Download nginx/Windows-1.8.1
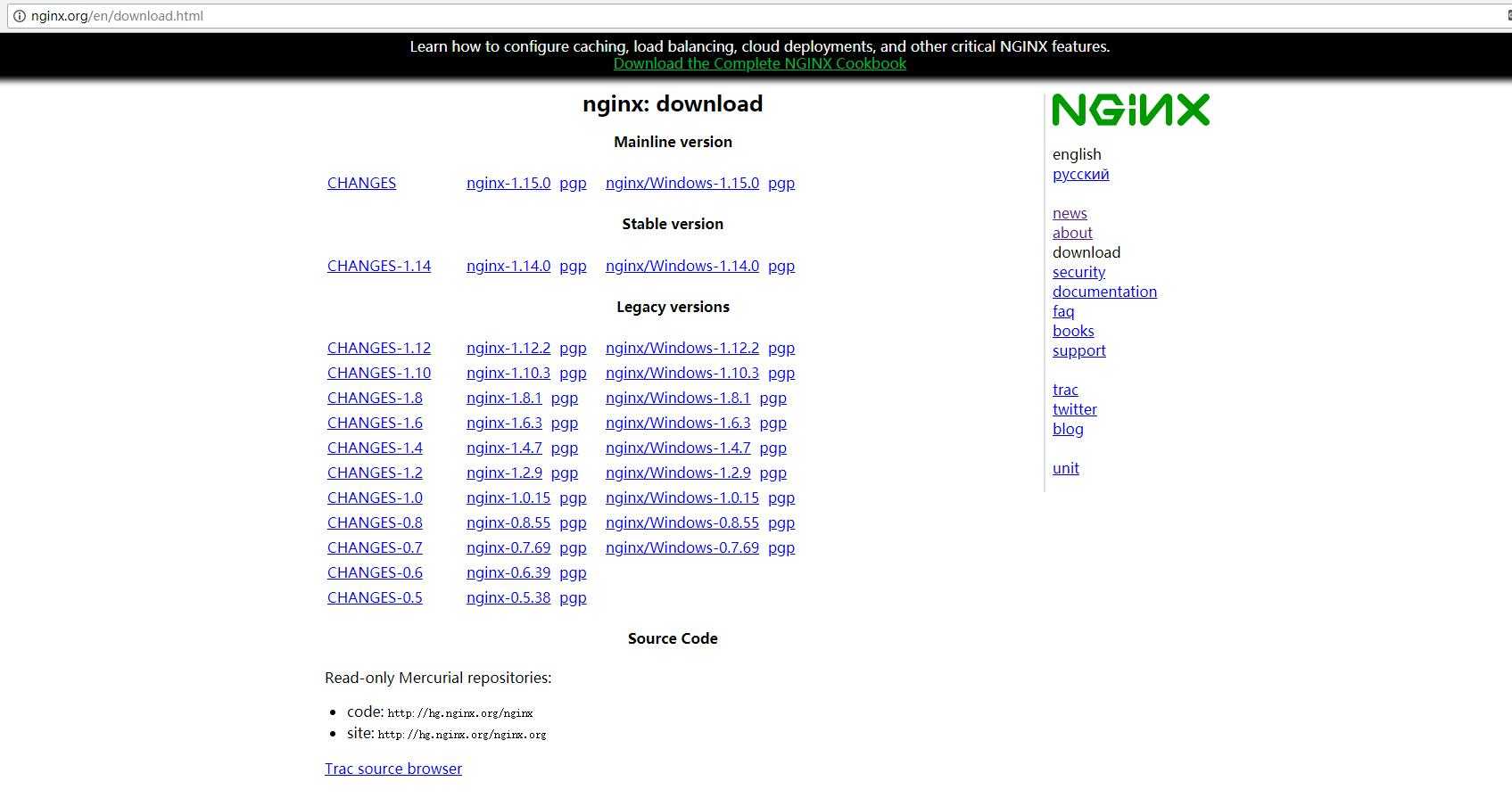Image resolution: width=1512 pixels, height=798 pixels. (x=678, y=398)
